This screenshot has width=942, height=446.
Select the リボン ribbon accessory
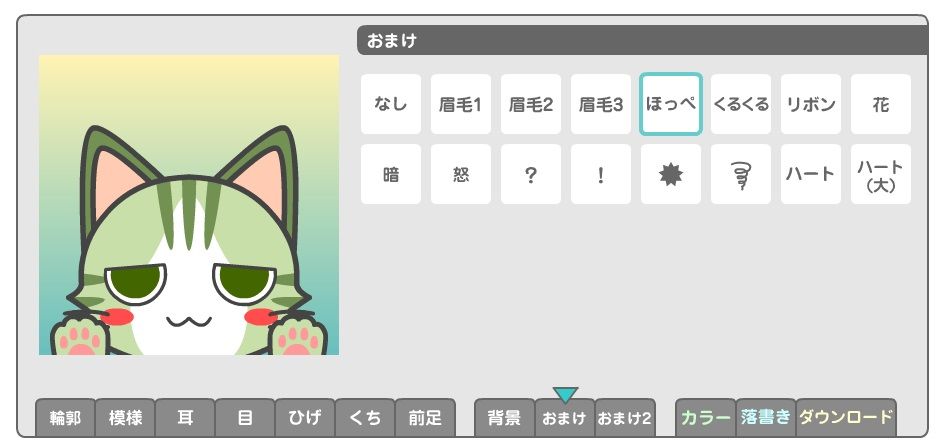[x=811, y=104]
